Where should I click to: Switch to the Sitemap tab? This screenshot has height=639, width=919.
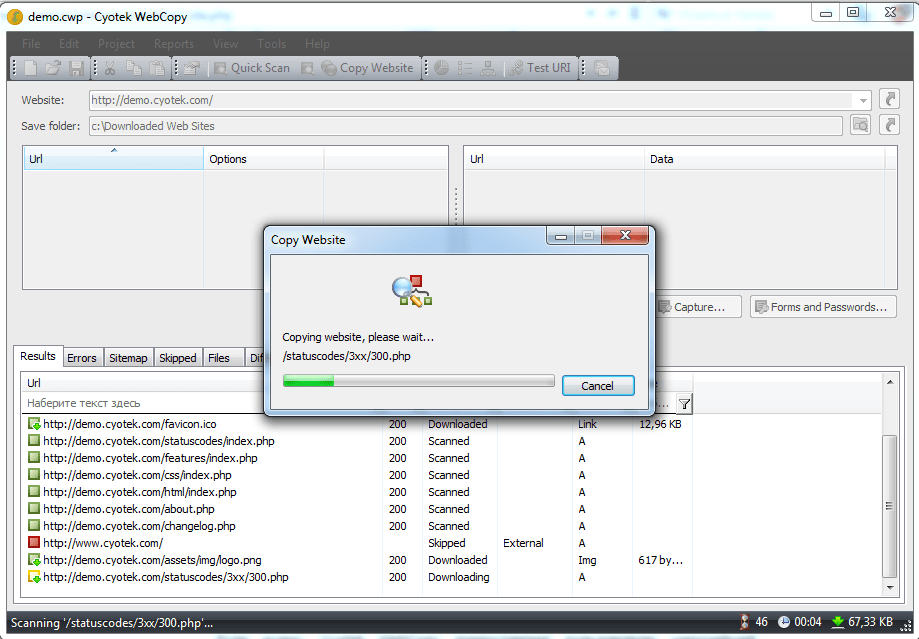[x=128, y=358]
